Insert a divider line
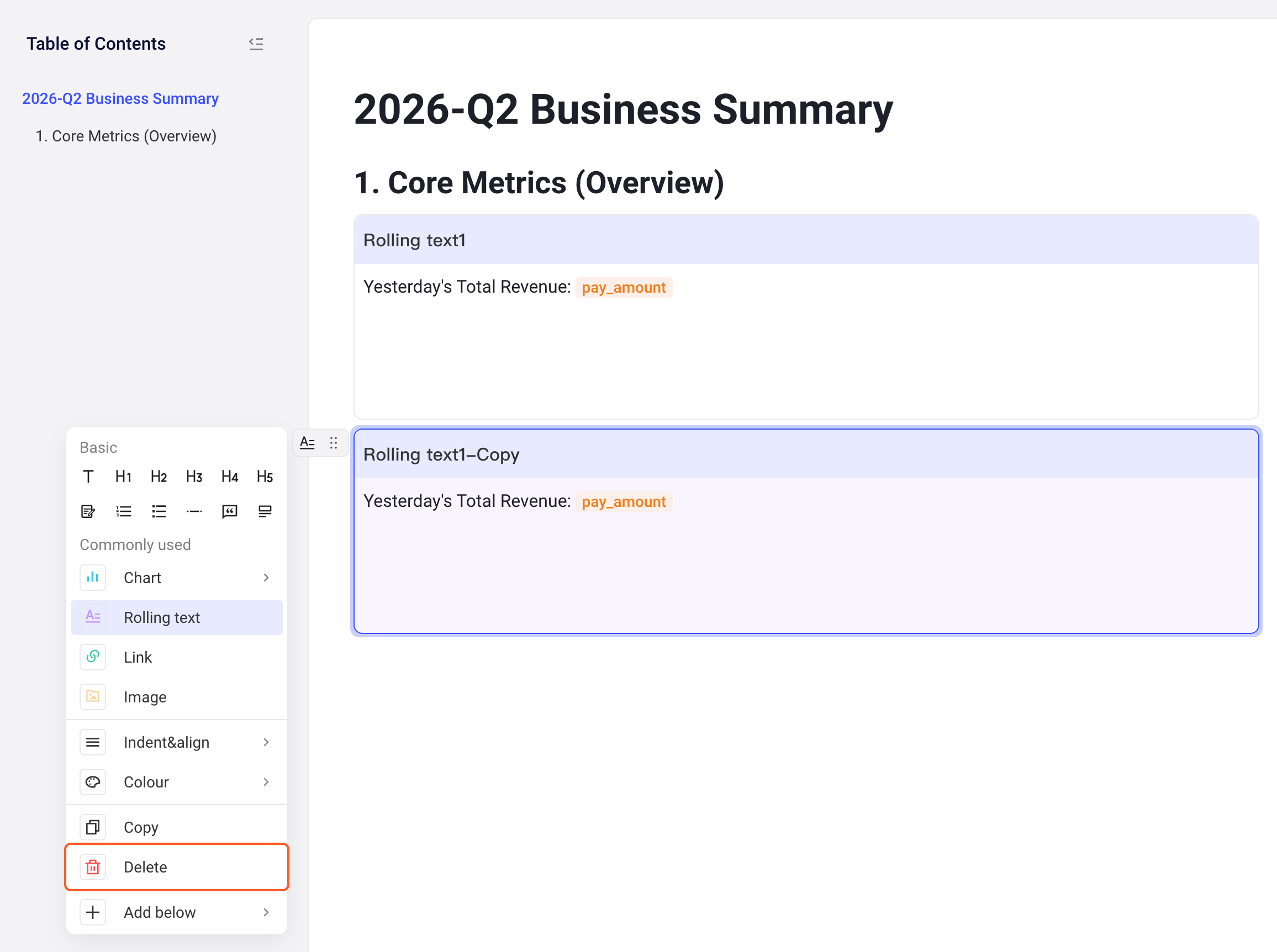This screenshot has width=1277, height=952. point(194,512)
